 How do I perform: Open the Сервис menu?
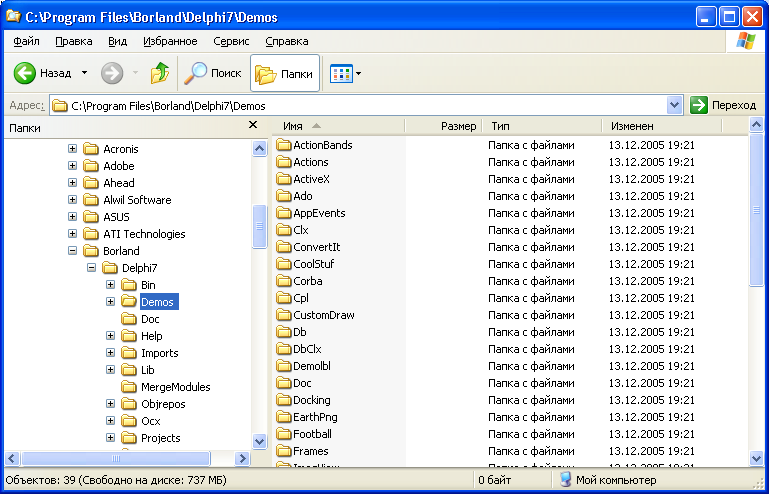click(x=231, y=41)
